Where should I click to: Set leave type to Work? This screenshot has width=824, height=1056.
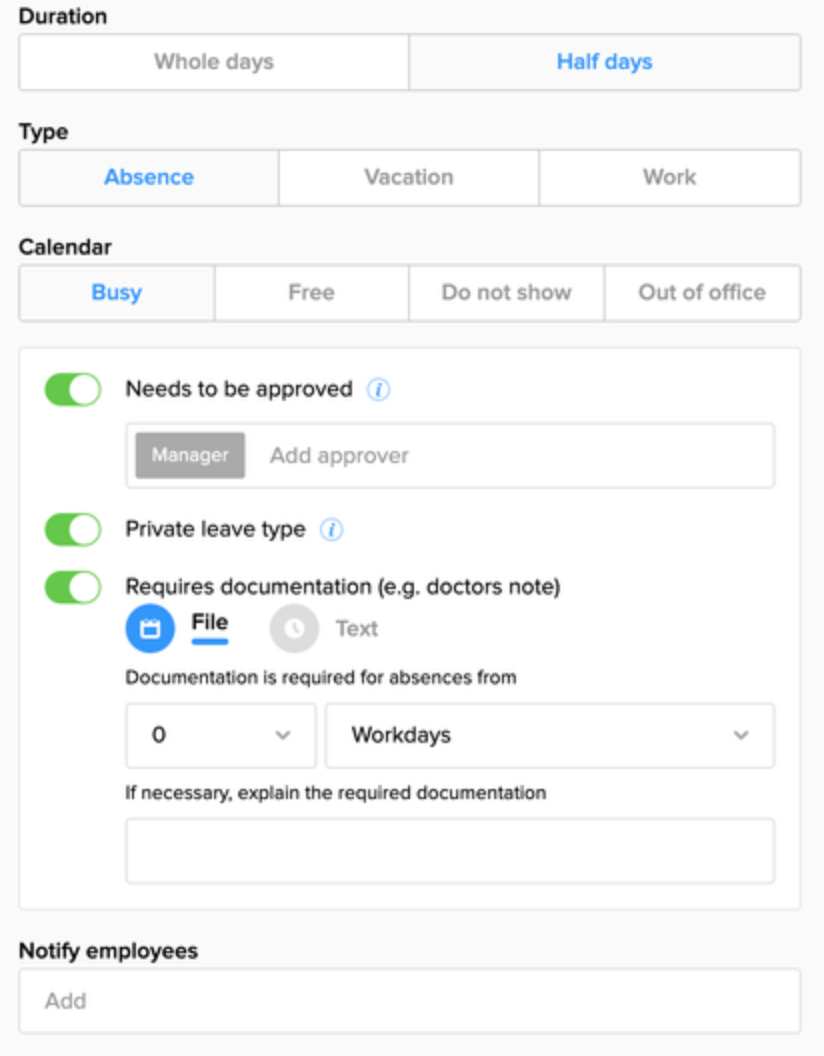(669, 178)
